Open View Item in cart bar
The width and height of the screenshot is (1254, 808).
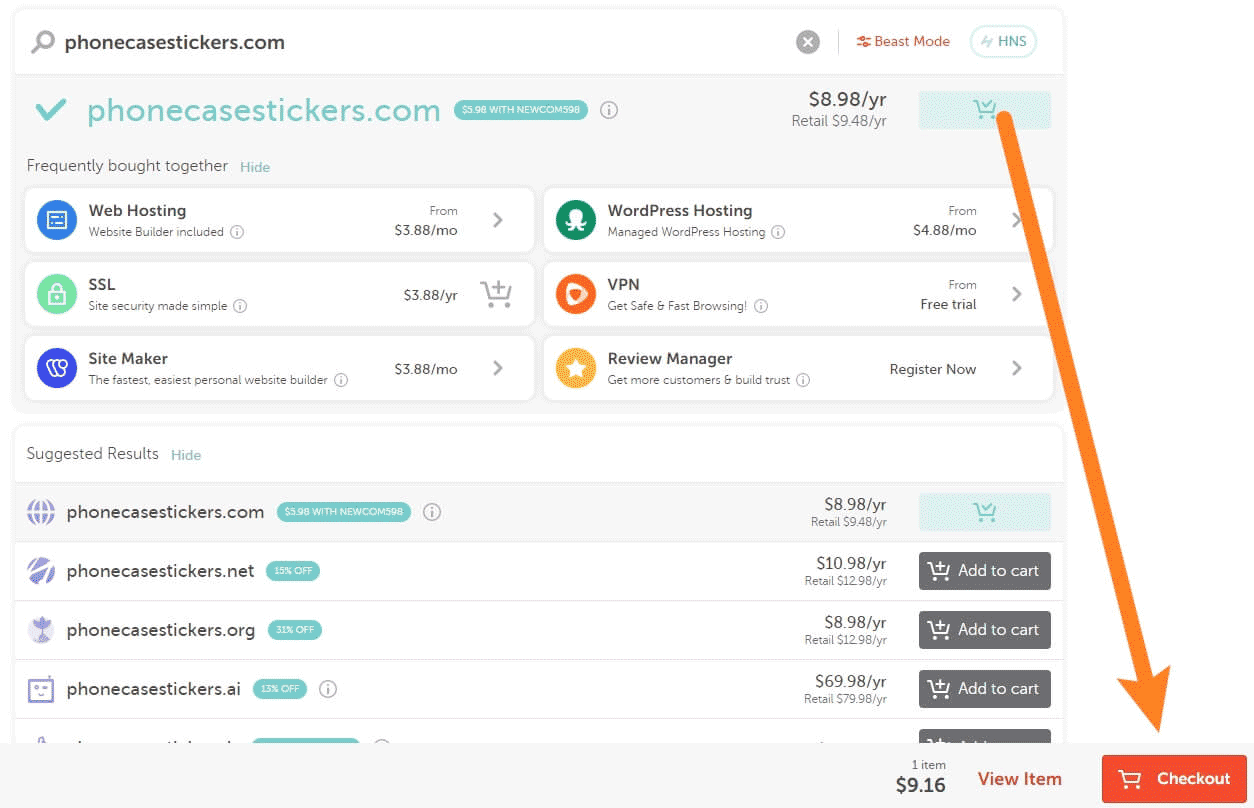(1020, 779)
